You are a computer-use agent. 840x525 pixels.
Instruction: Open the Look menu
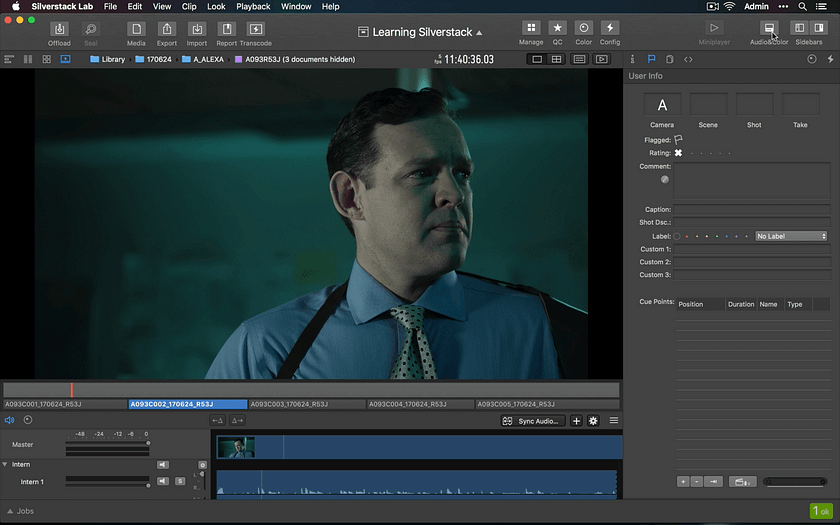[216, 6]
